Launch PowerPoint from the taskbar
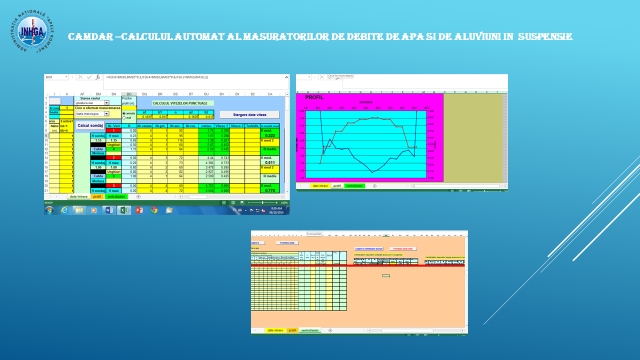This screenshot has height=360, width=640. tap(139, 210)
